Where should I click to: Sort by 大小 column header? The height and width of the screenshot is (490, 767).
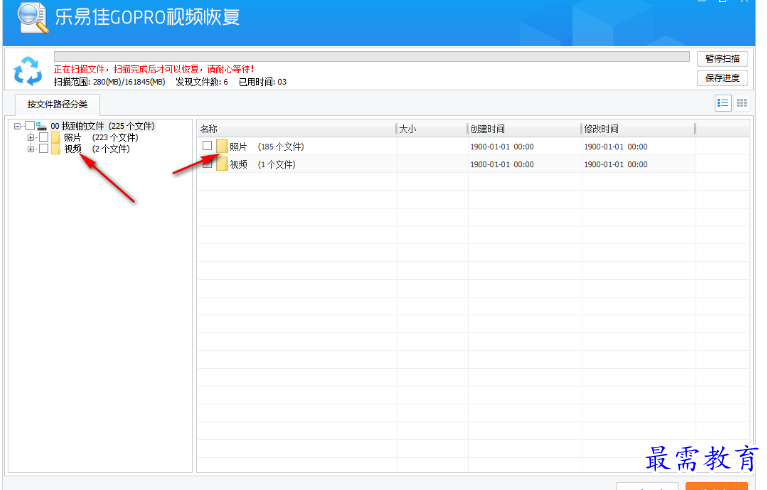(x=431, y=129)
